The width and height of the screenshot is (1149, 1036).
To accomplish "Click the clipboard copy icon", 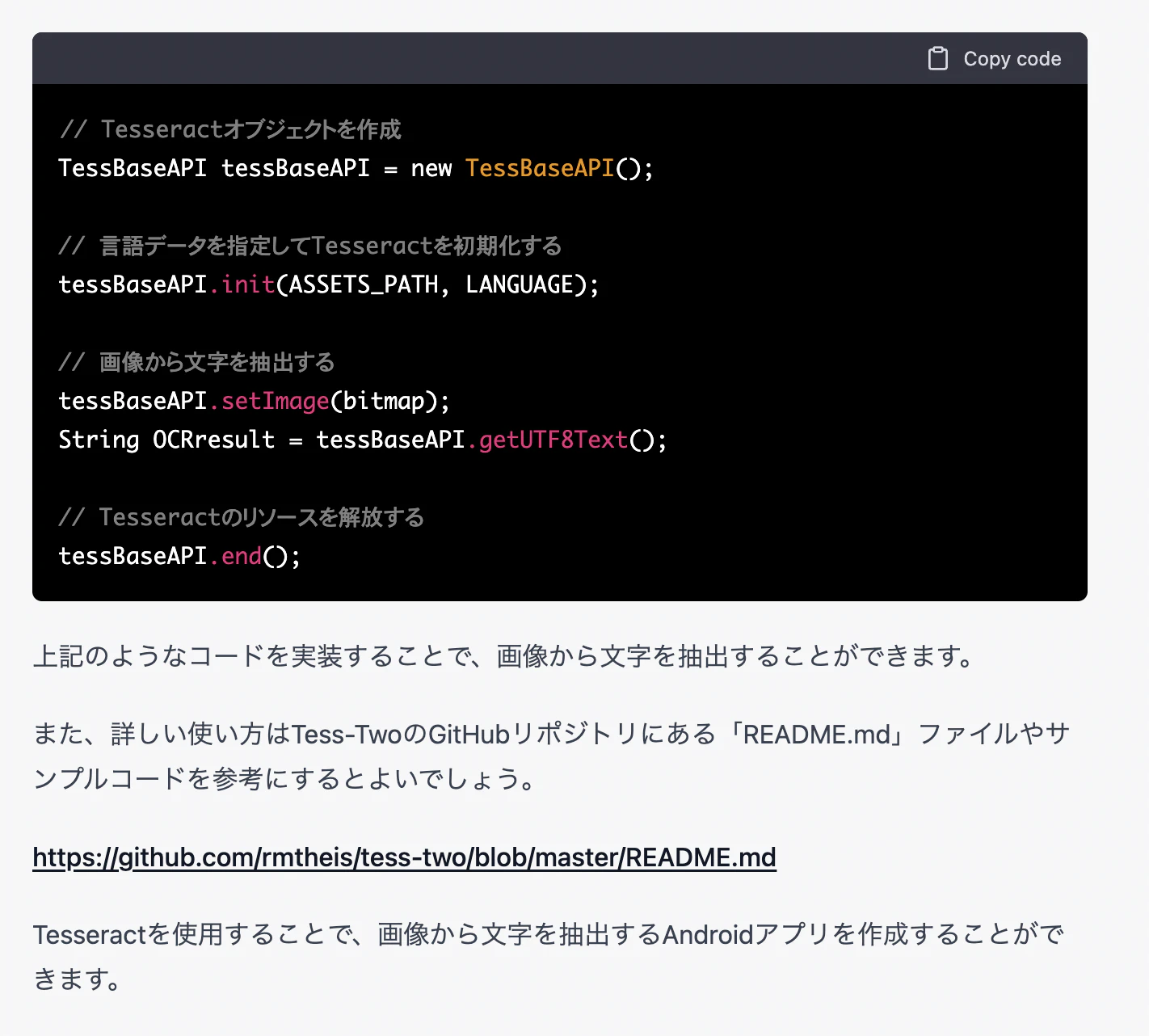I will click(x=937, y=59).
